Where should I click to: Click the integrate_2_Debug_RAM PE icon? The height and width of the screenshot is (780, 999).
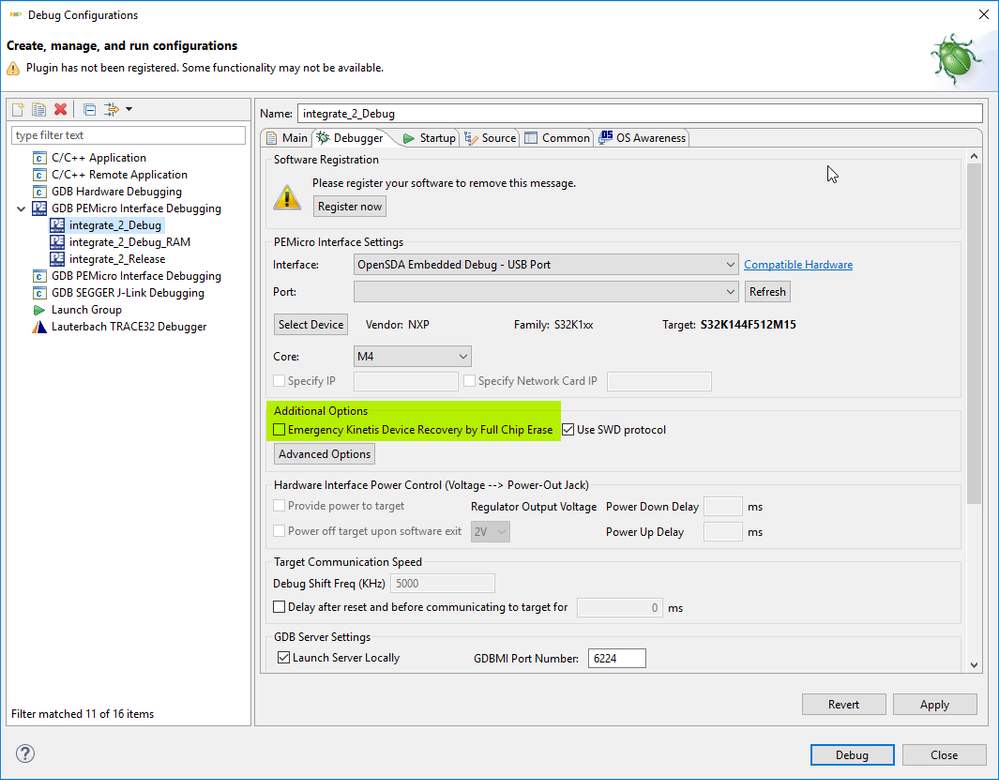click(57, 242)
